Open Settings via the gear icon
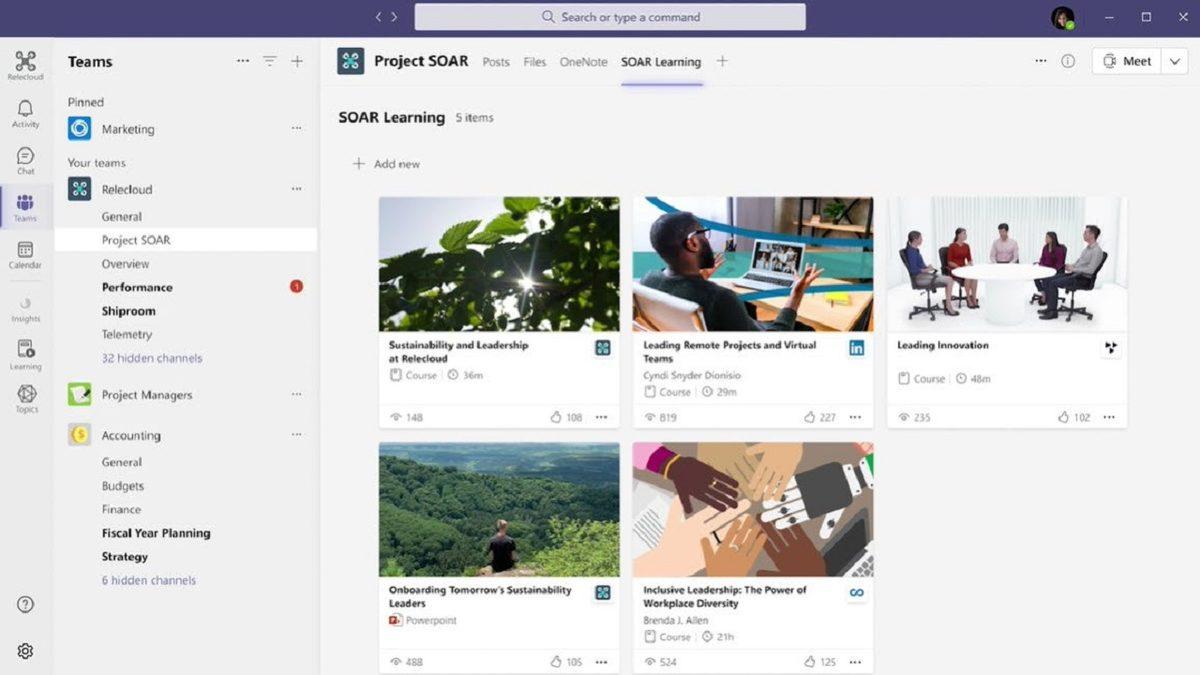This screenshot has width=1200, height=675. click(x=25, y=650)
